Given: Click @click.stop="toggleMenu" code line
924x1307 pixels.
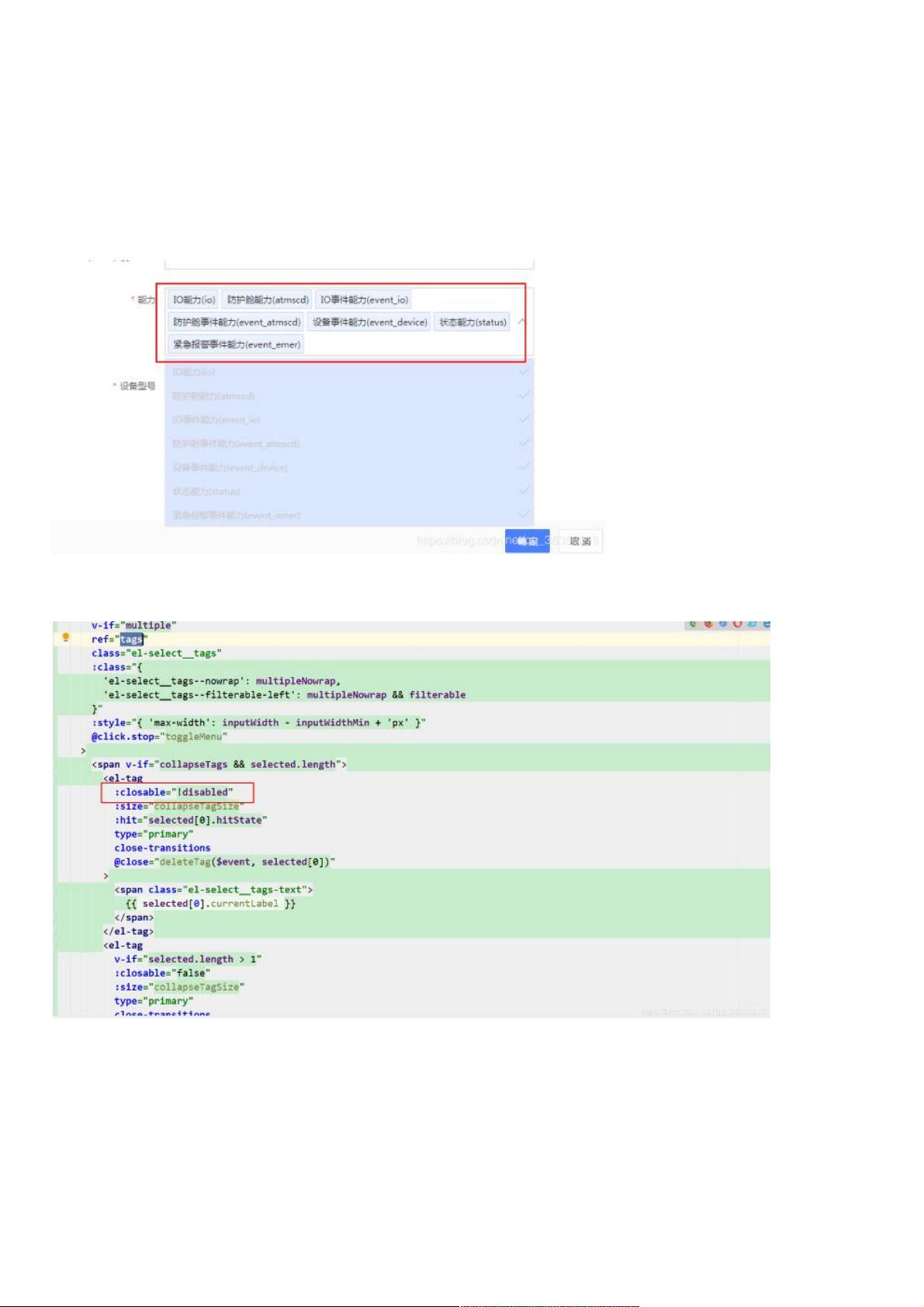Looking at the screenshot, I should coord(159,737).
